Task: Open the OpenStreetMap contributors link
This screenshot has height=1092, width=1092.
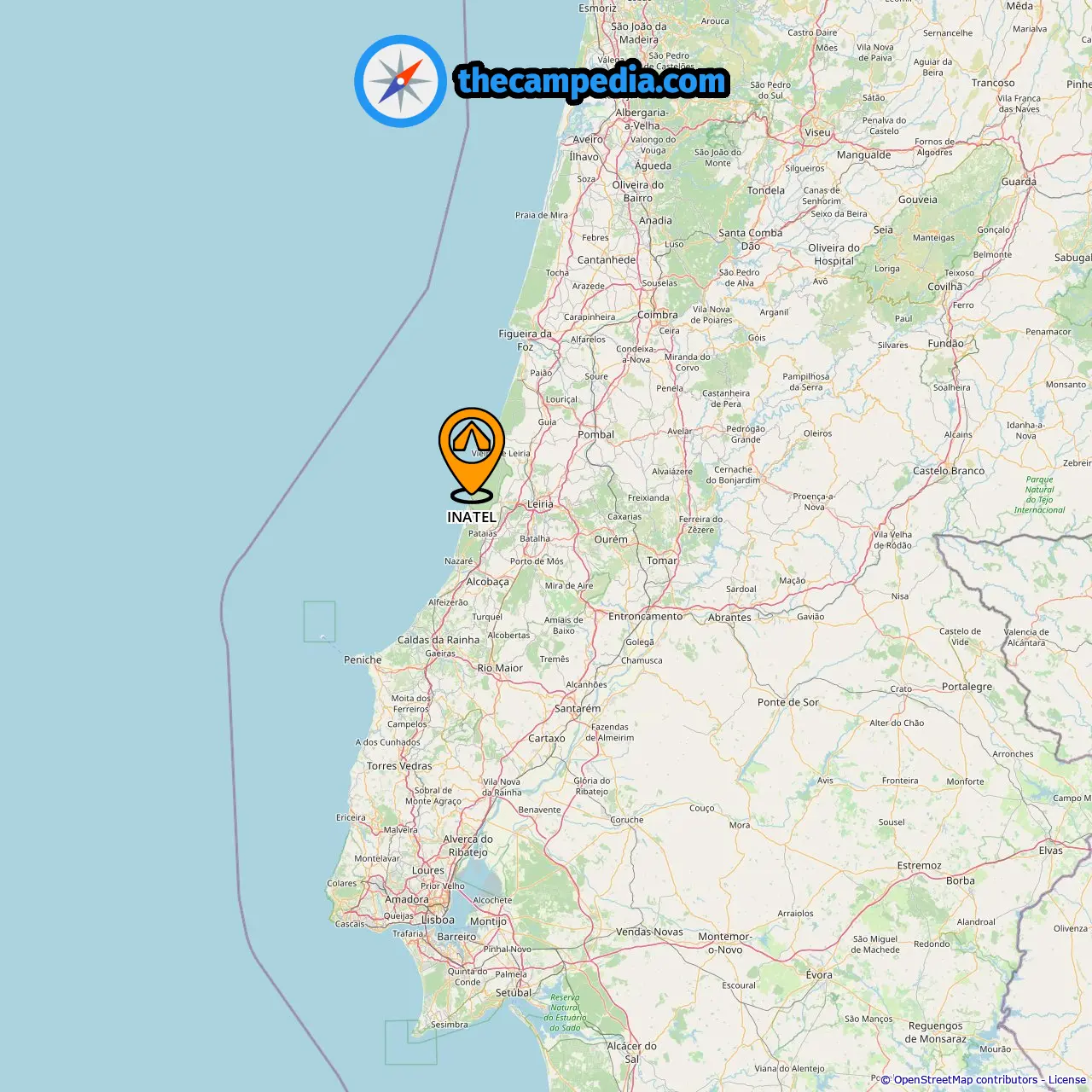Action: pyautogui.click(x=966, y=1079)
